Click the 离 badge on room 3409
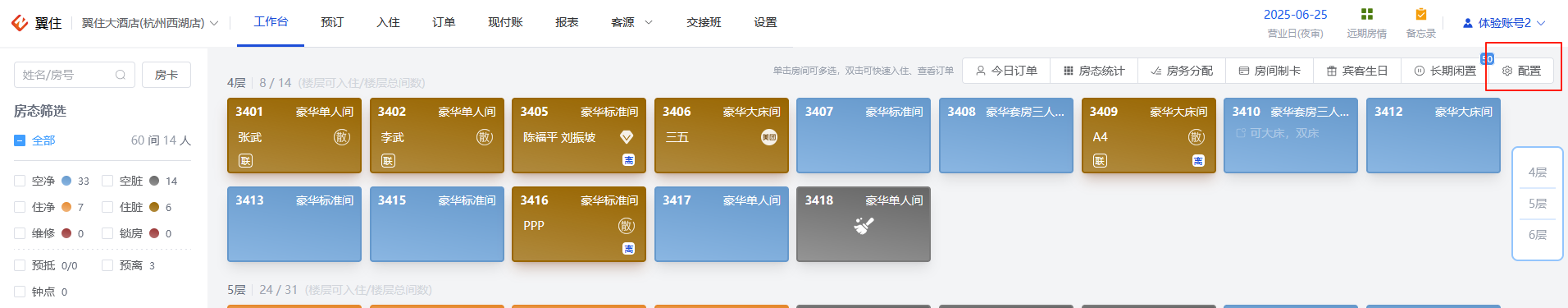Viewport: 1568px width, 308px height. 1198,161
